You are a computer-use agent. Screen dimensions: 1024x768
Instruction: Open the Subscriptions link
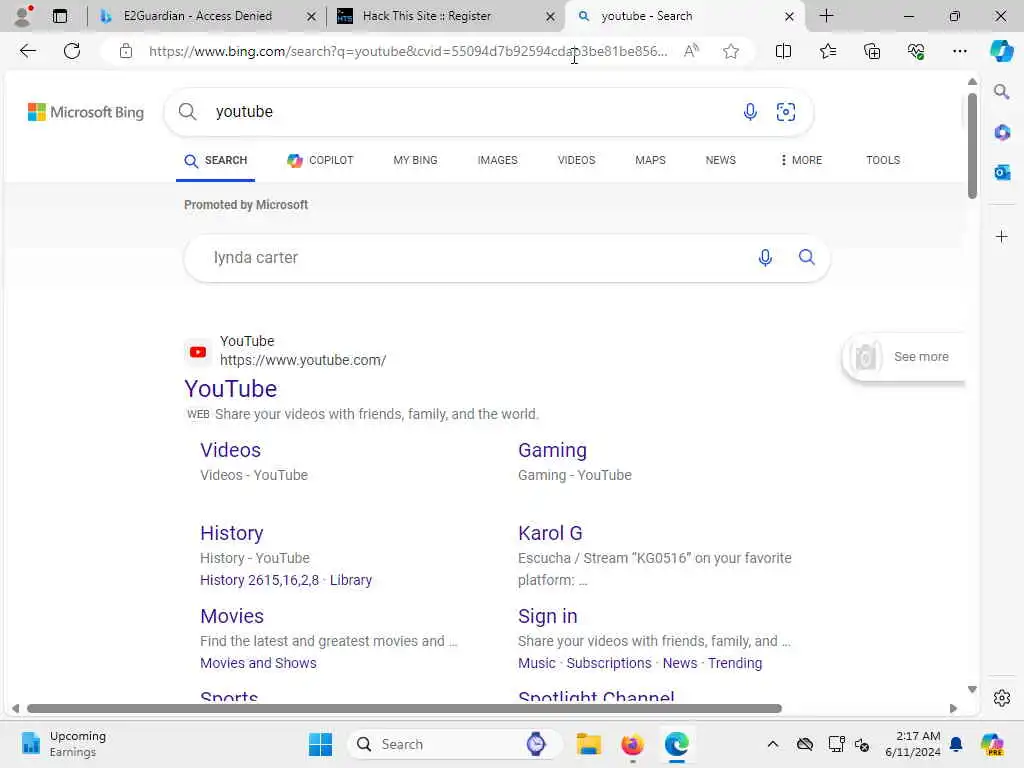(609, 663)
